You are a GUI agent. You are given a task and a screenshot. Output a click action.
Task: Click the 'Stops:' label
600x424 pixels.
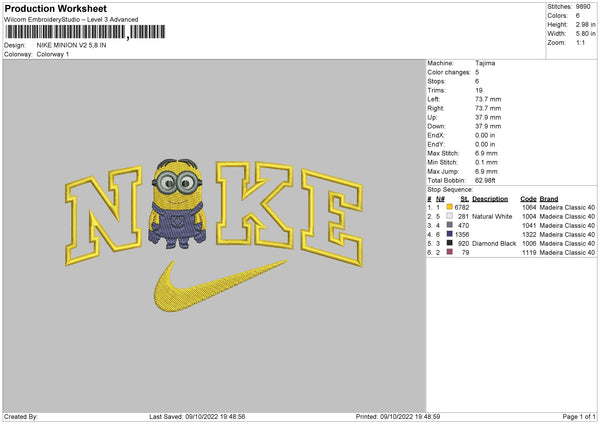coord(437,81)
